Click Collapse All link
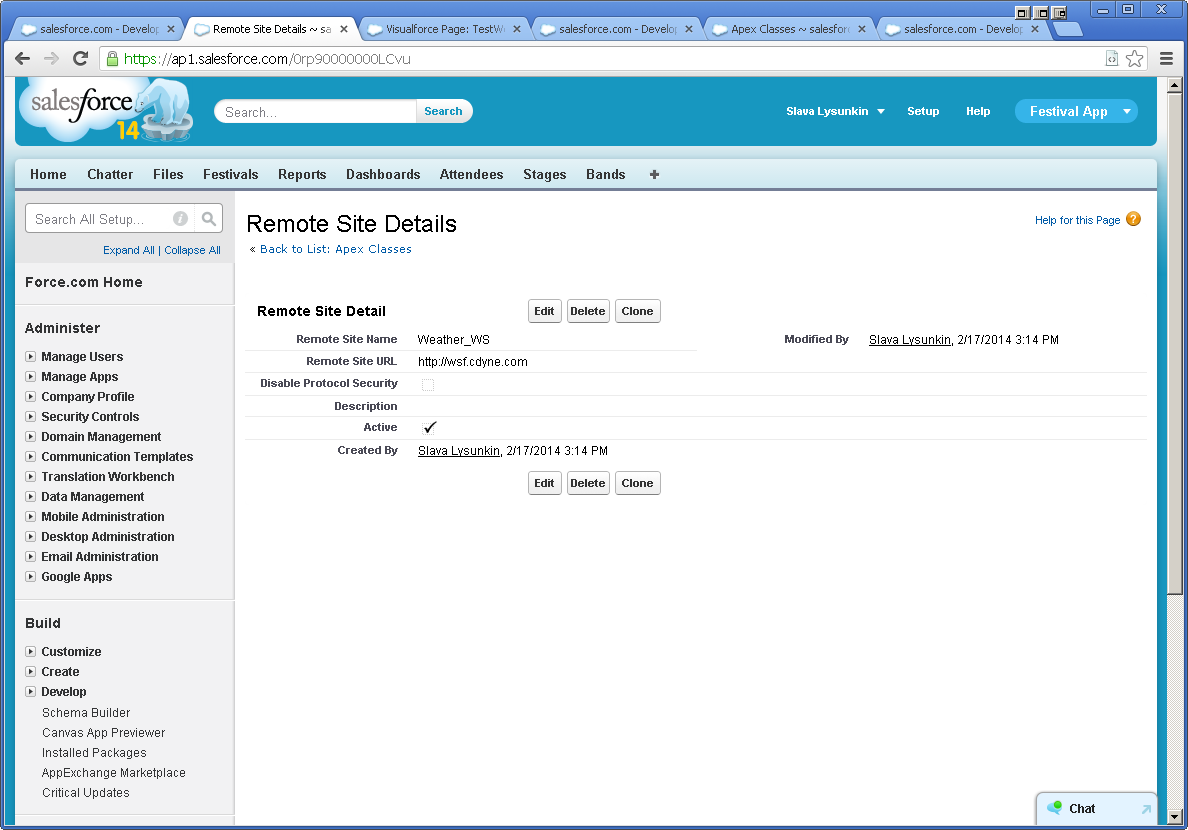 [x=192, y=250]
